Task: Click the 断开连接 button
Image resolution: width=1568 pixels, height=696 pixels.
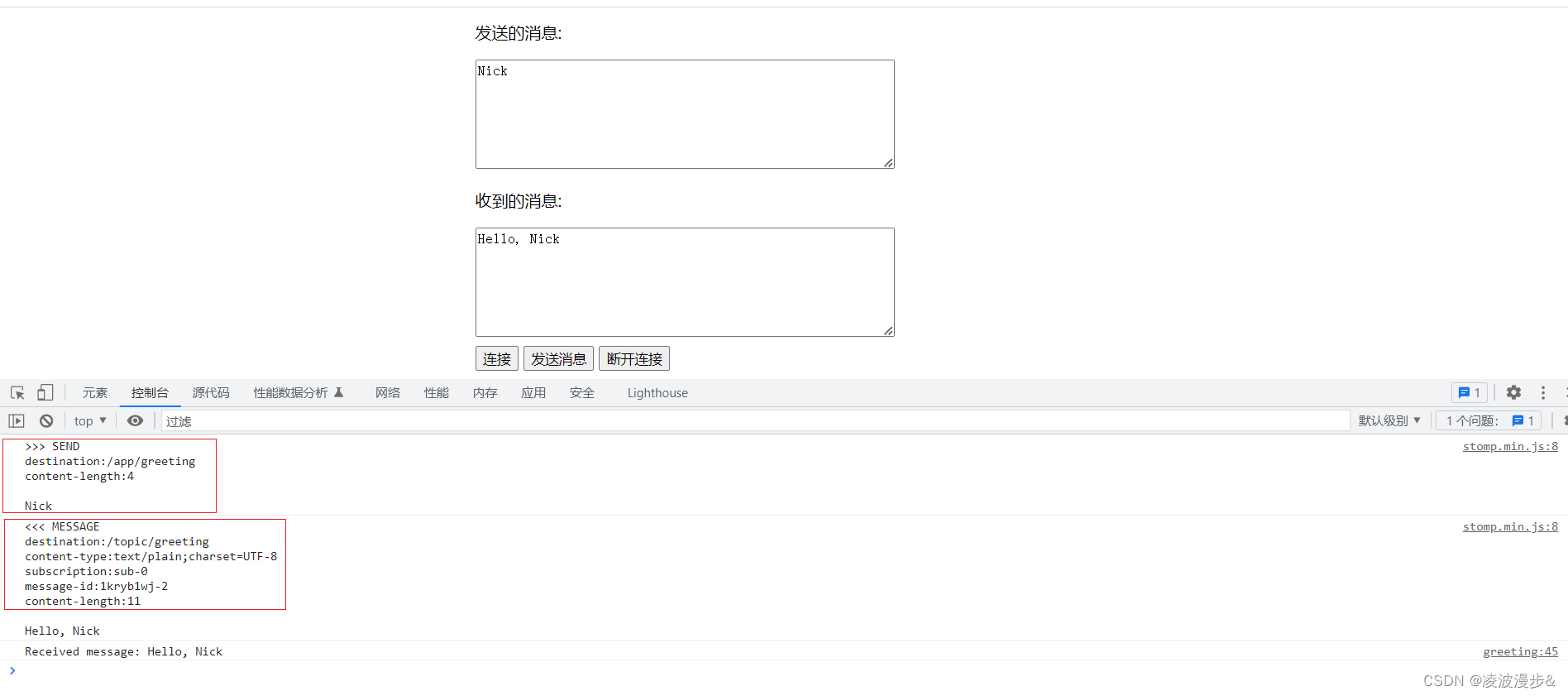Action: click(x=634, y=358)
